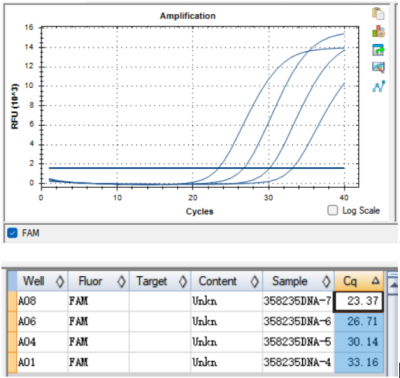
Task: Click the curve fit line icon
Action: pyautogui.click(x=379, y=86)
